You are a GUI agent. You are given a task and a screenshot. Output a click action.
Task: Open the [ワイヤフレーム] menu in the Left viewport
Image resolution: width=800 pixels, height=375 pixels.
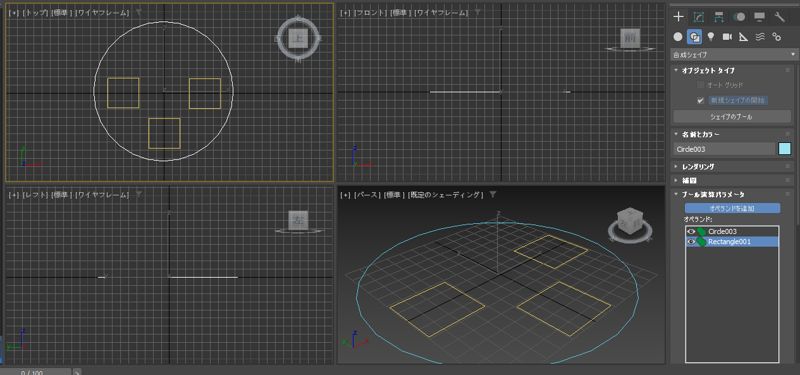(103, 195)
